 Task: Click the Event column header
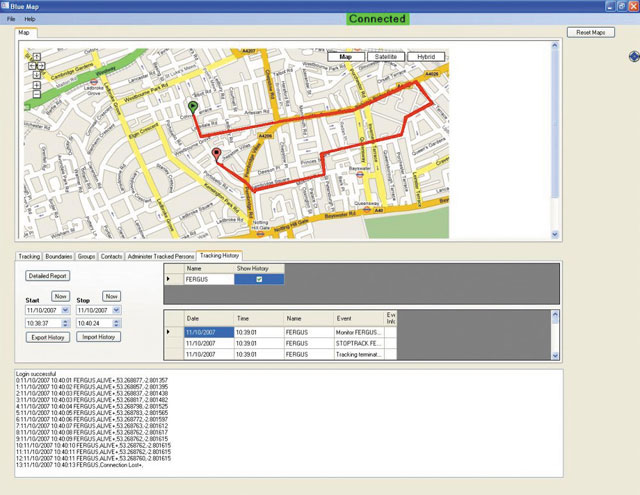(x=359, y=318)
